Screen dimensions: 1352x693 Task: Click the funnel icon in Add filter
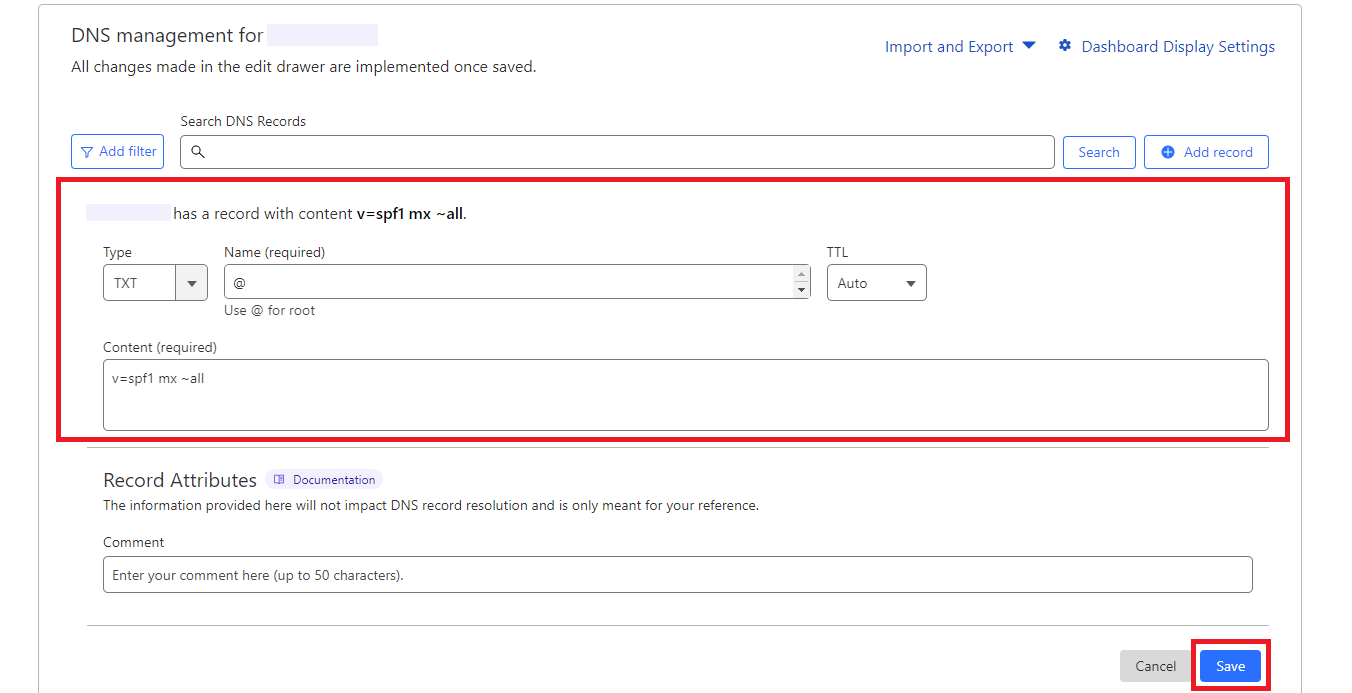tap(87, 152)
